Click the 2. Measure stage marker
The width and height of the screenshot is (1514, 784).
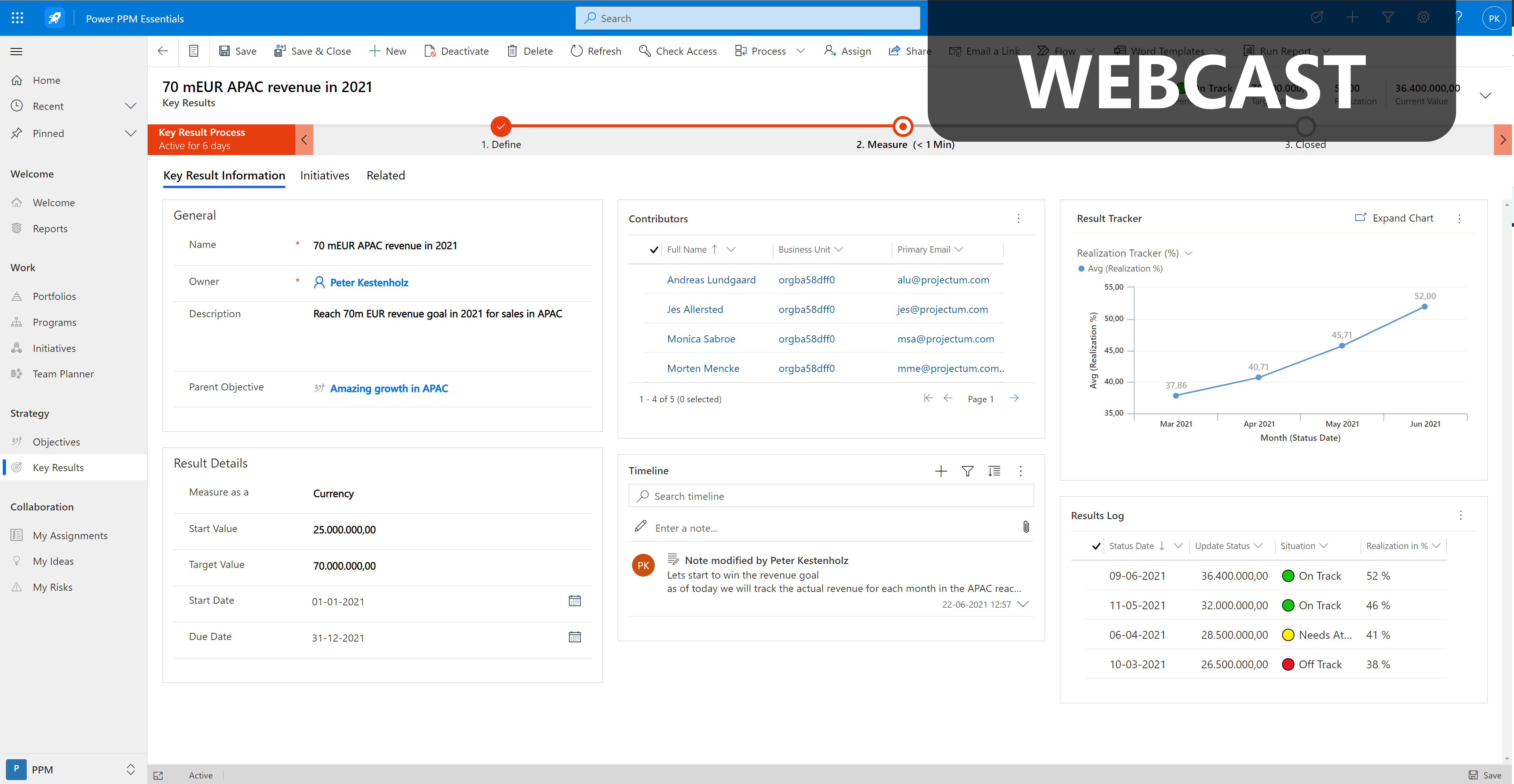pyautogui.click(x=903, y=126)
